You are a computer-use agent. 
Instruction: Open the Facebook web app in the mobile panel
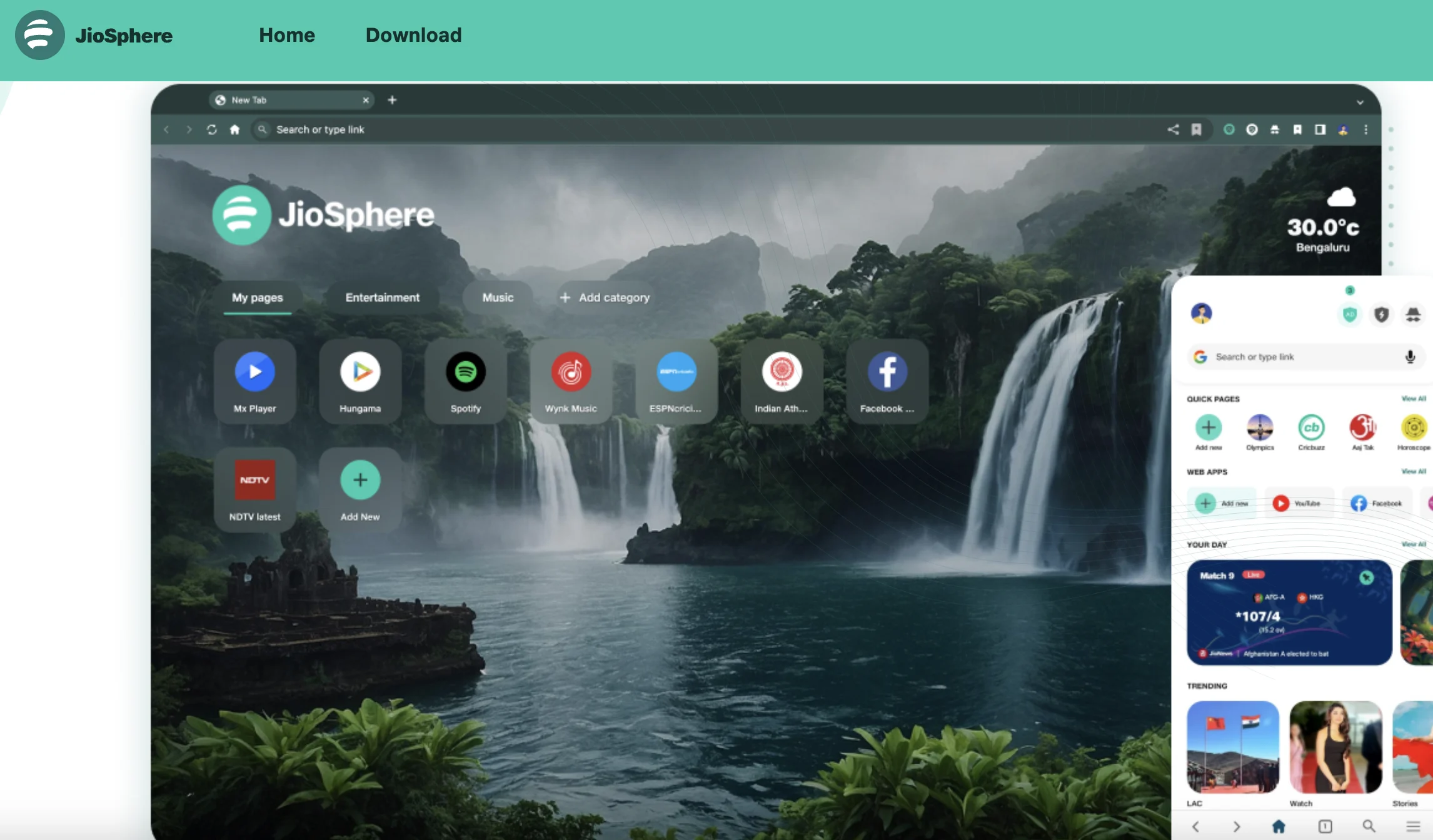pyautogui.click(x=1377, y=503)
